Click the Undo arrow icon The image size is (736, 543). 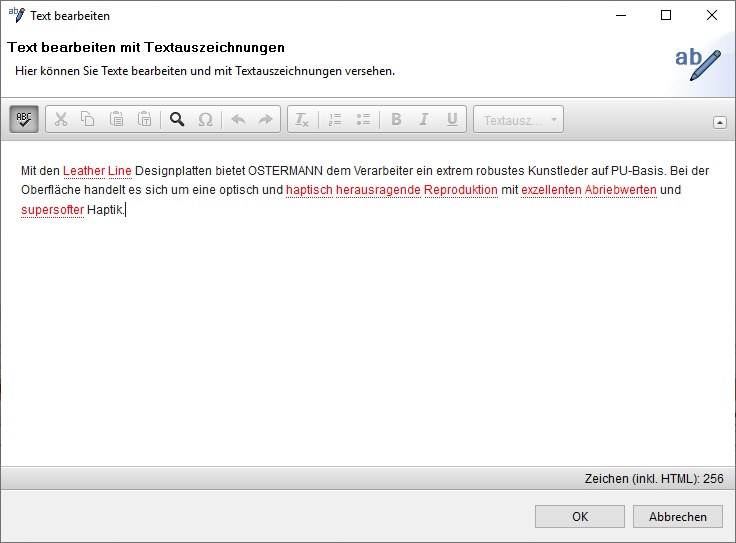238,120
